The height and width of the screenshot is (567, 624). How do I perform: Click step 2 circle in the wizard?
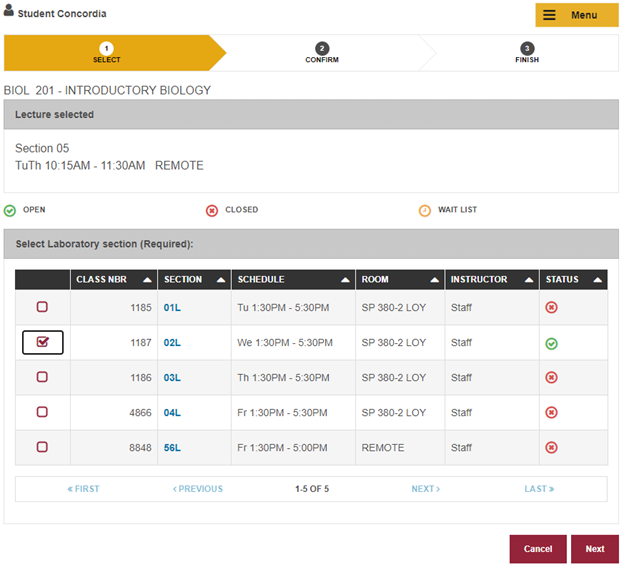[x=322, y=49]
